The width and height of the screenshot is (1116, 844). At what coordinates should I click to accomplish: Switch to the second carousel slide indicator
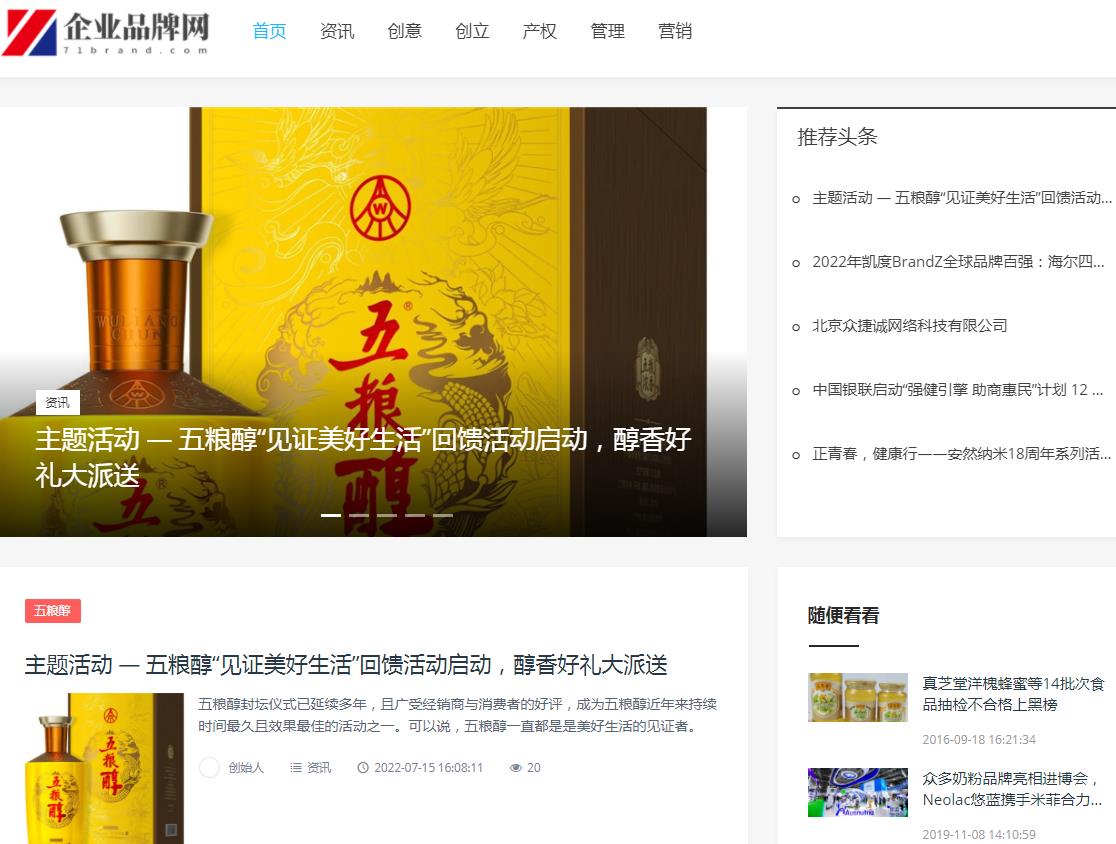[x=359, y=515]
